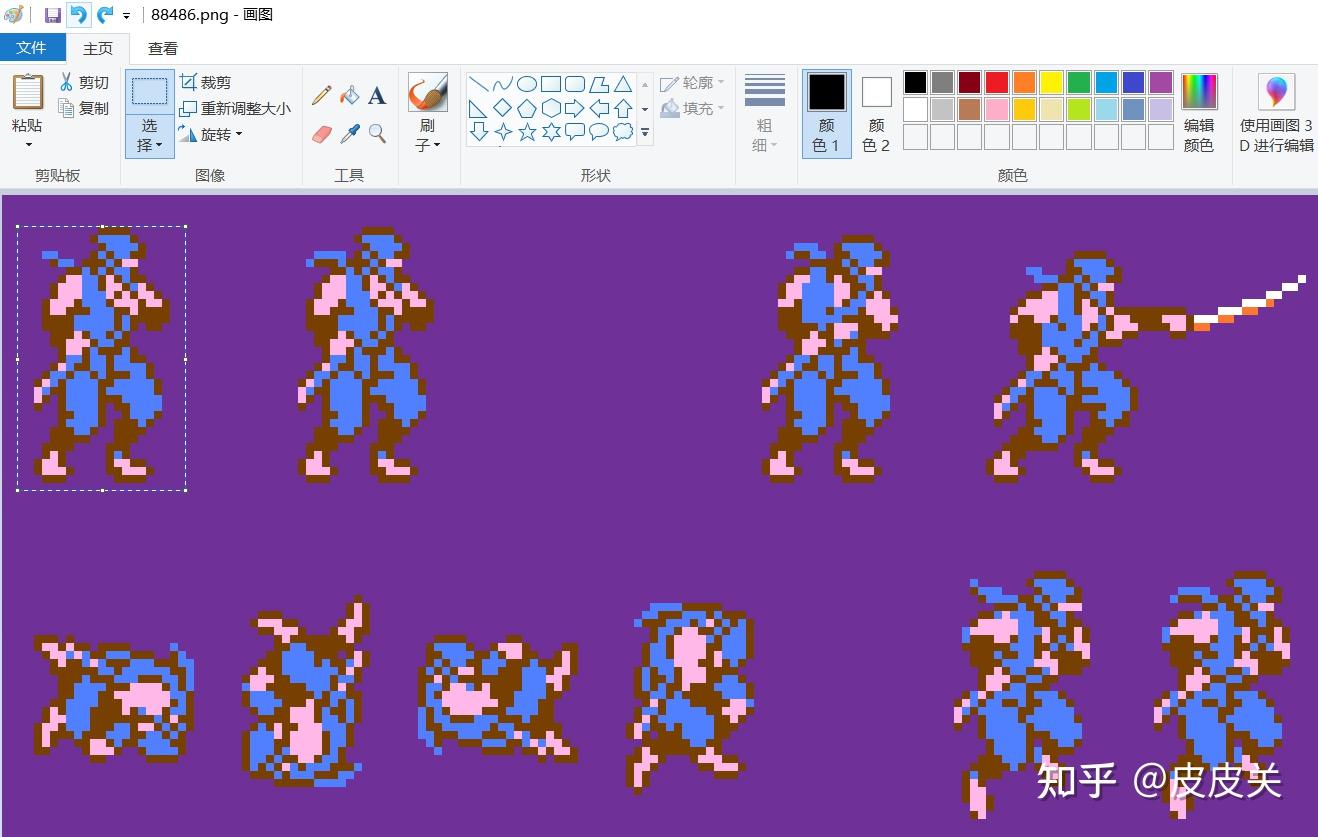Select the Rectangle shape
This screenshot has height=837, width=1318.
pos(551,84)
